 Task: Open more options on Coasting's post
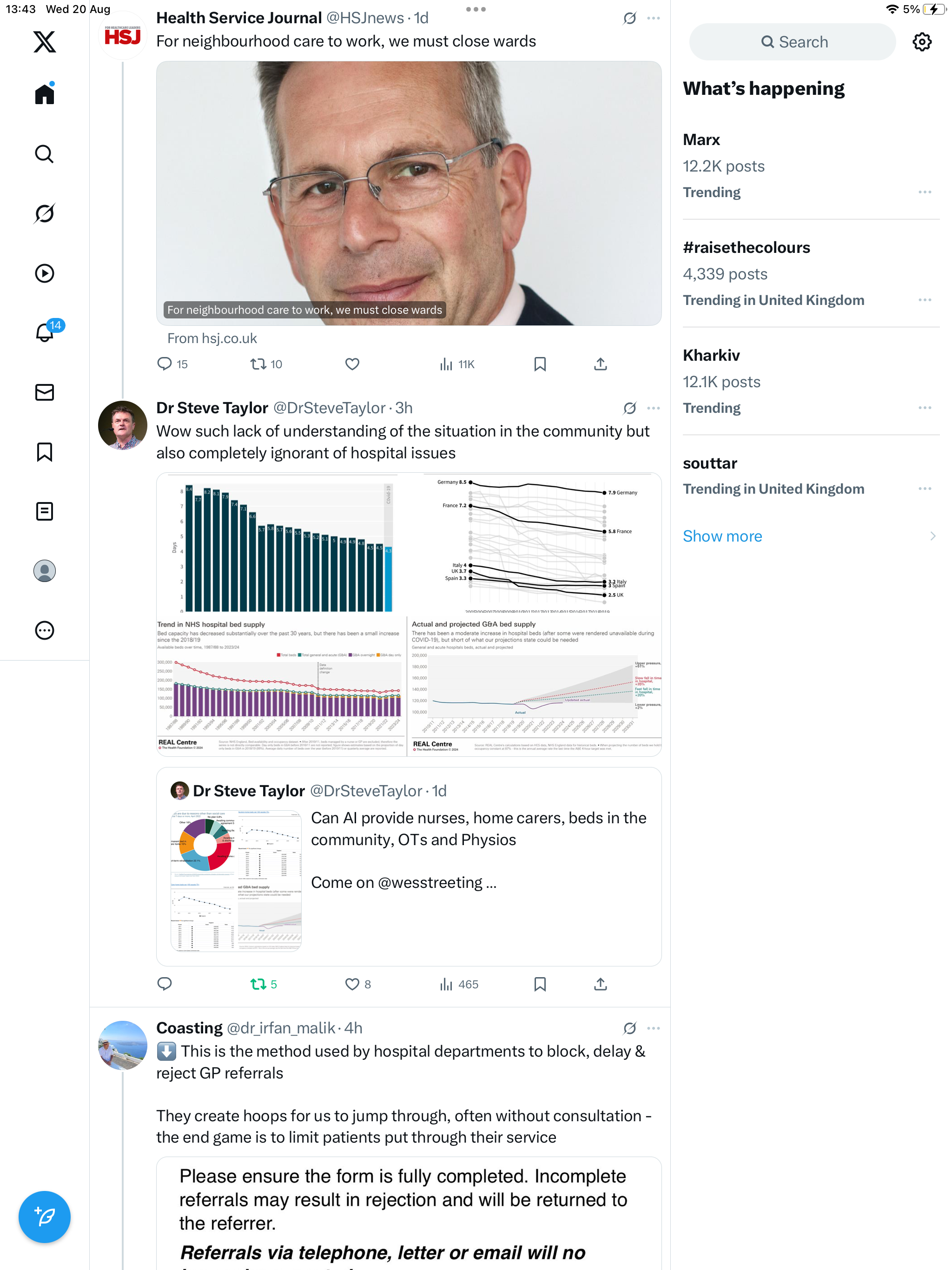(654, 1028)
